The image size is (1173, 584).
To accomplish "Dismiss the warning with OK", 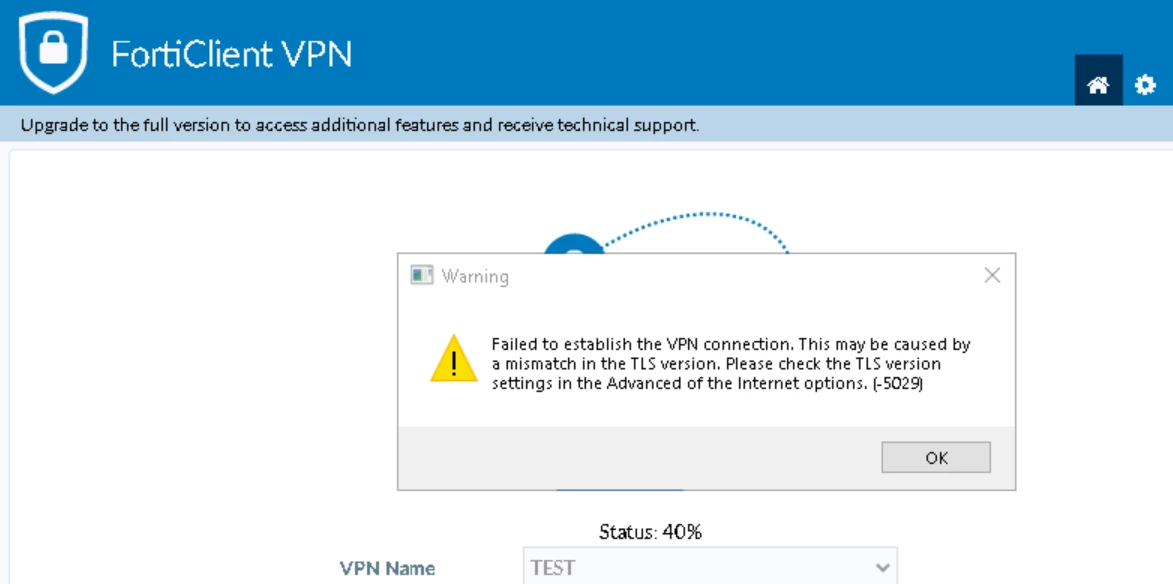I will (x=936, y=458).
